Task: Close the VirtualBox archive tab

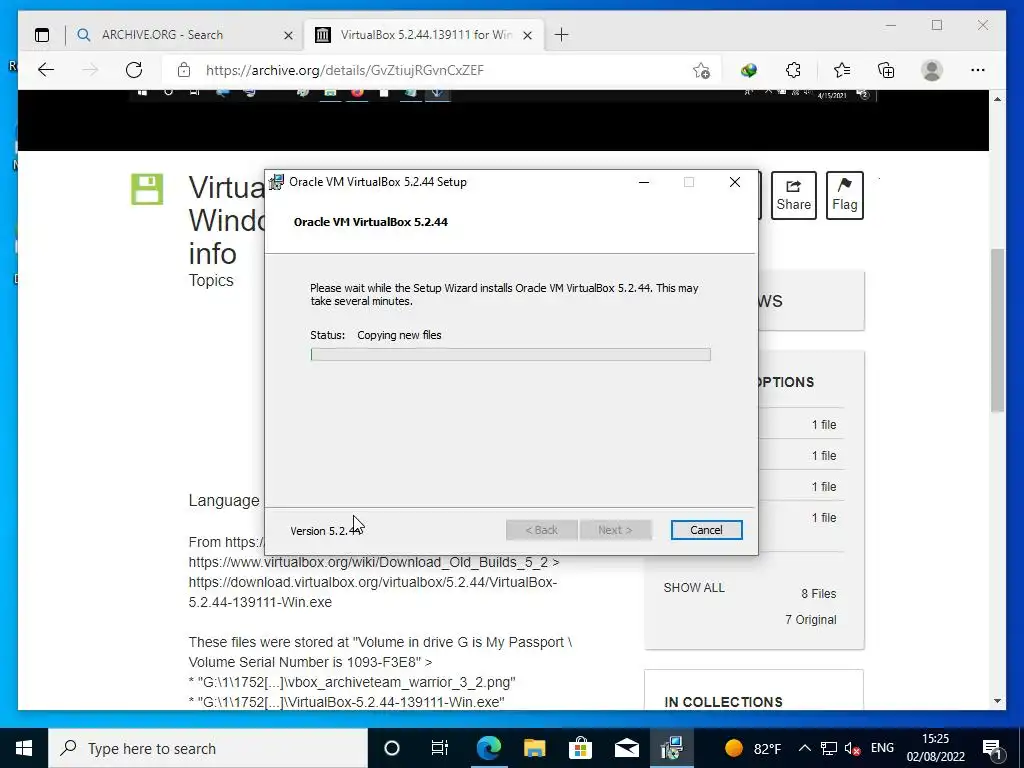Action: pos(528,35)
